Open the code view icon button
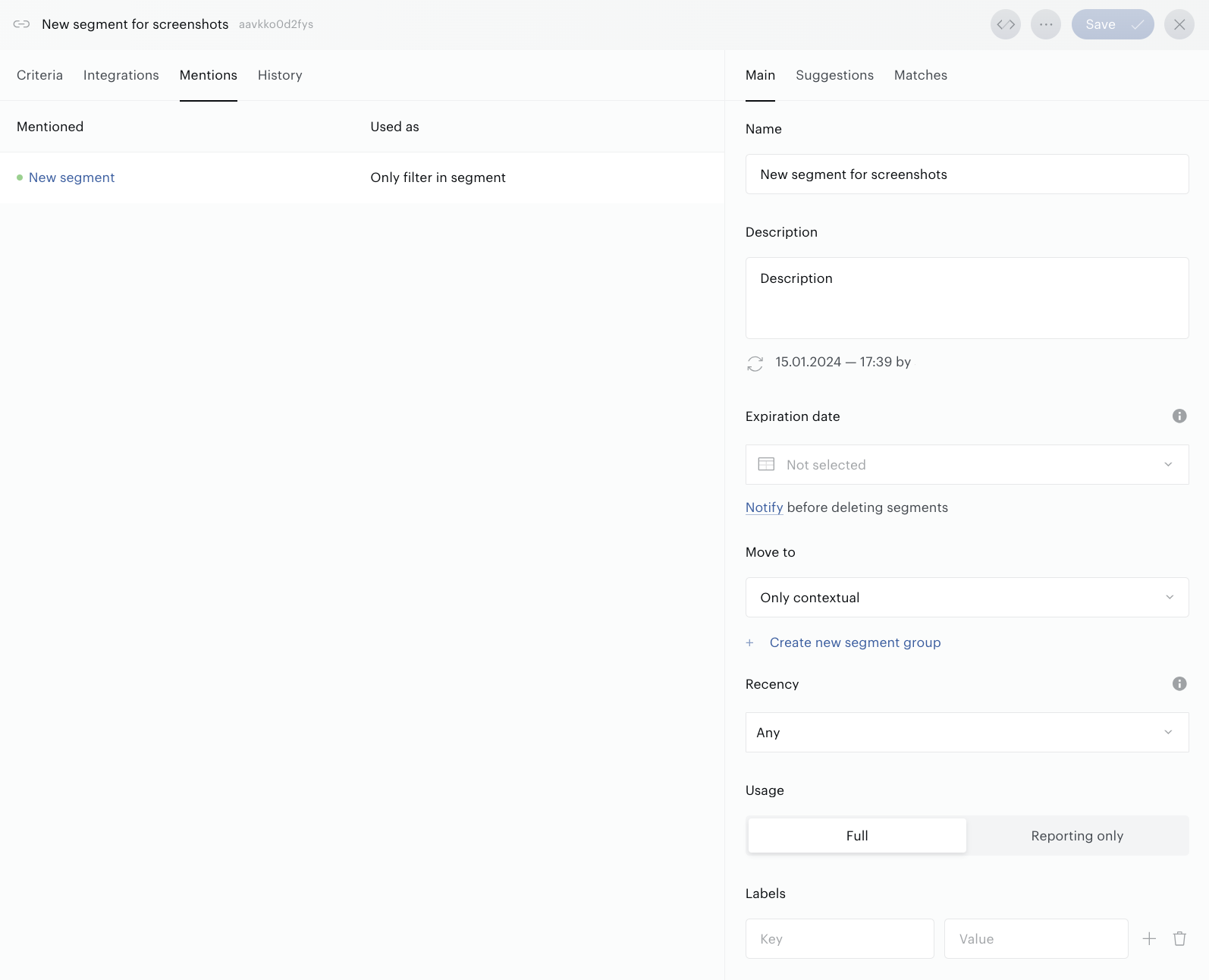1209x980 pixels. [x=1006, y=24]
